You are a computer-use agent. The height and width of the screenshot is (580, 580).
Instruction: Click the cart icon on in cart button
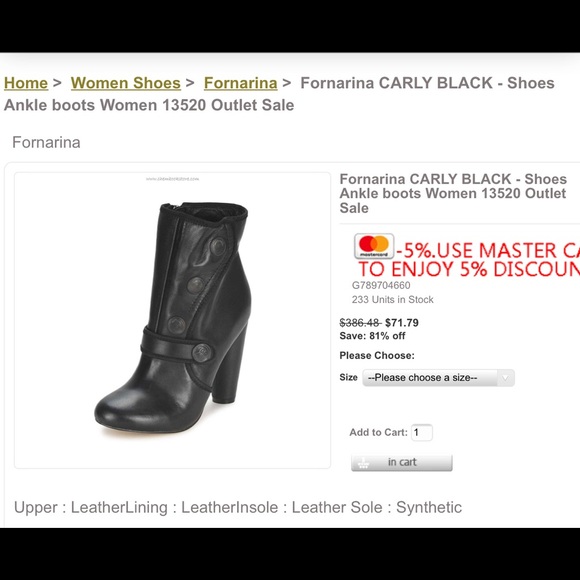pyautogui.click(x=364, y=463)
